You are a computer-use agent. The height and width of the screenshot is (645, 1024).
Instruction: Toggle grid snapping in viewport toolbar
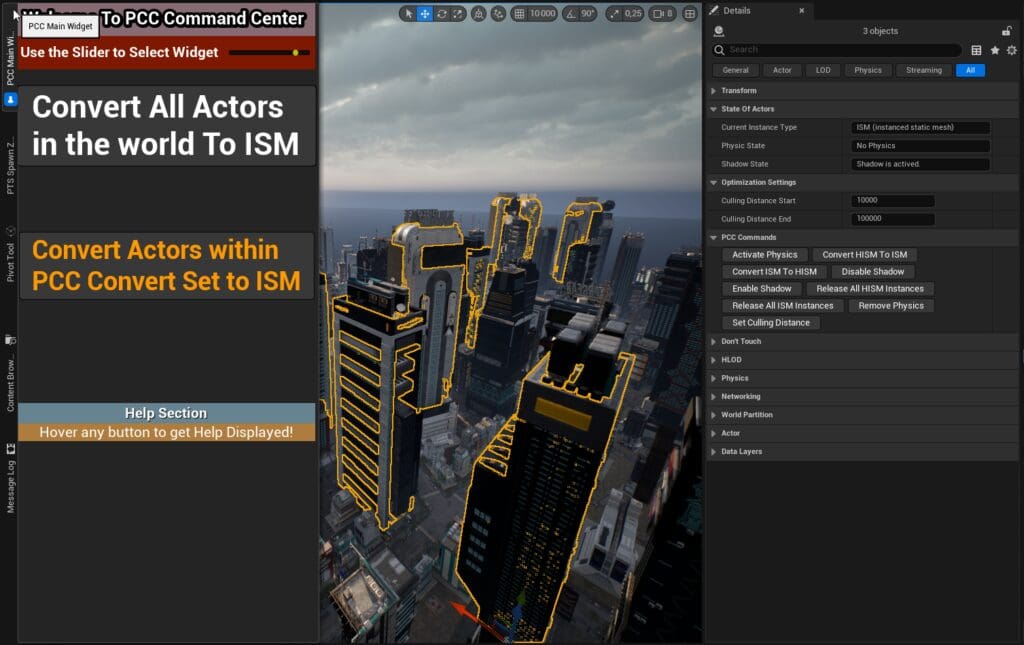click(x=520, y=14)
